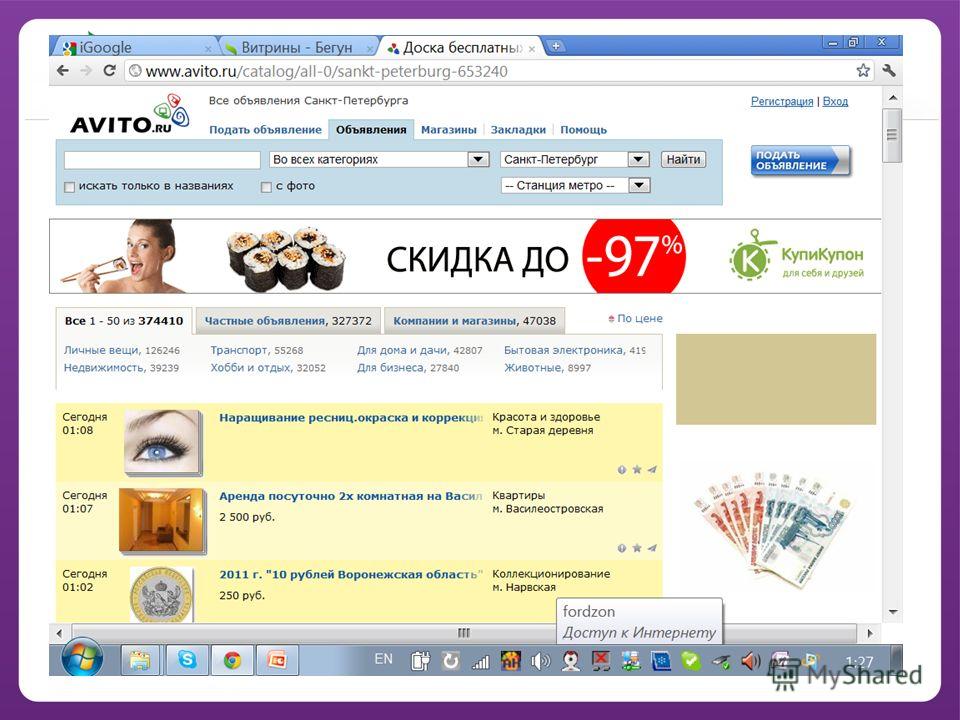960x720 pixels.
Task: Click the power battery tray icon
Action: 421,661
